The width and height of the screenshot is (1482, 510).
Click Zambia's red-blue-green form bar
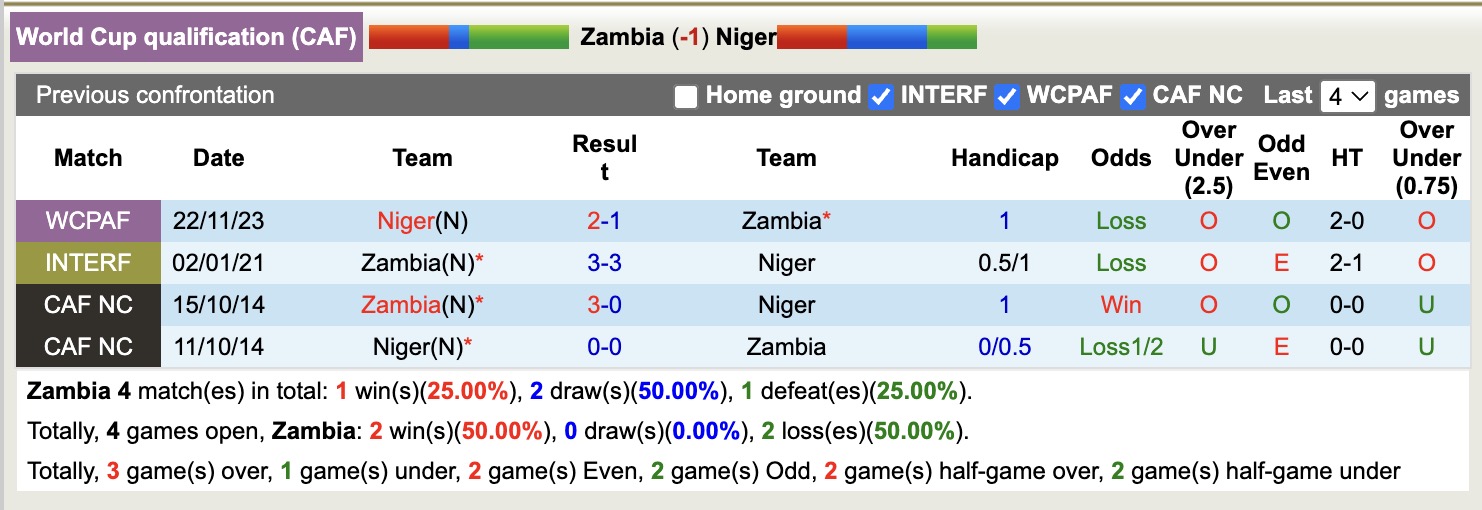coord(469,38)
